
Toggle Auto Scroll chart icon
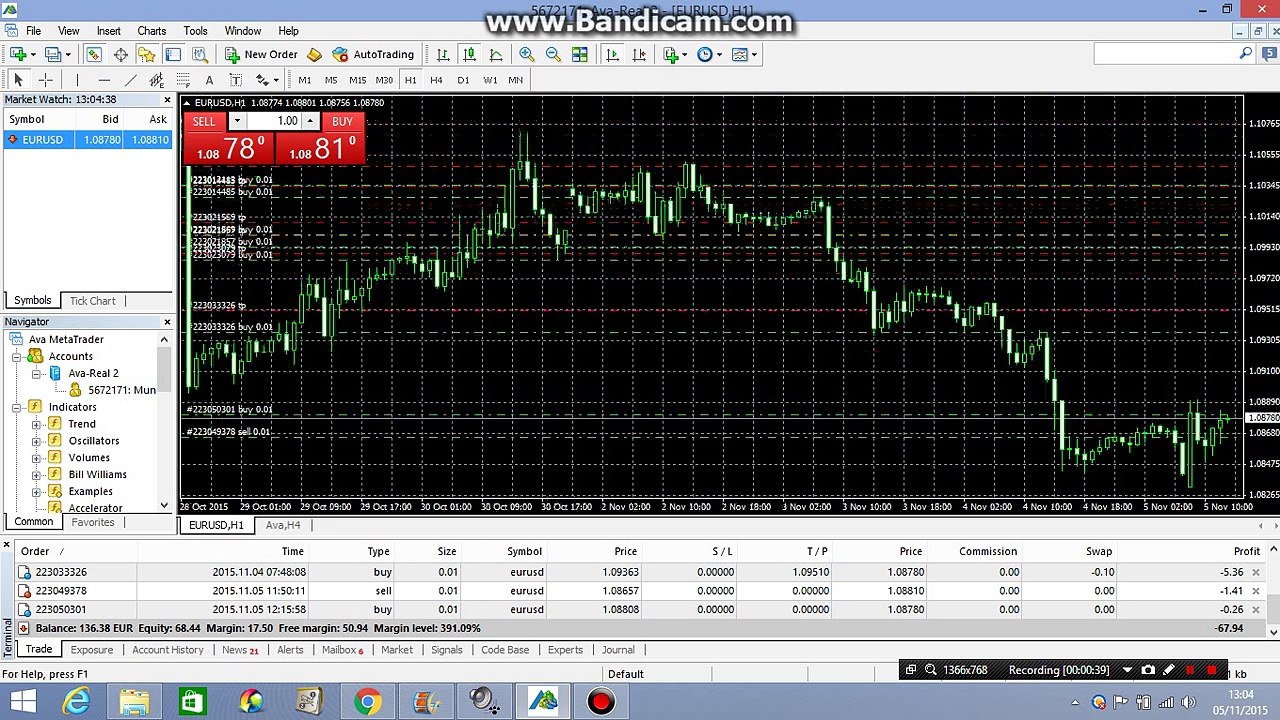click(x=612, y=55)
